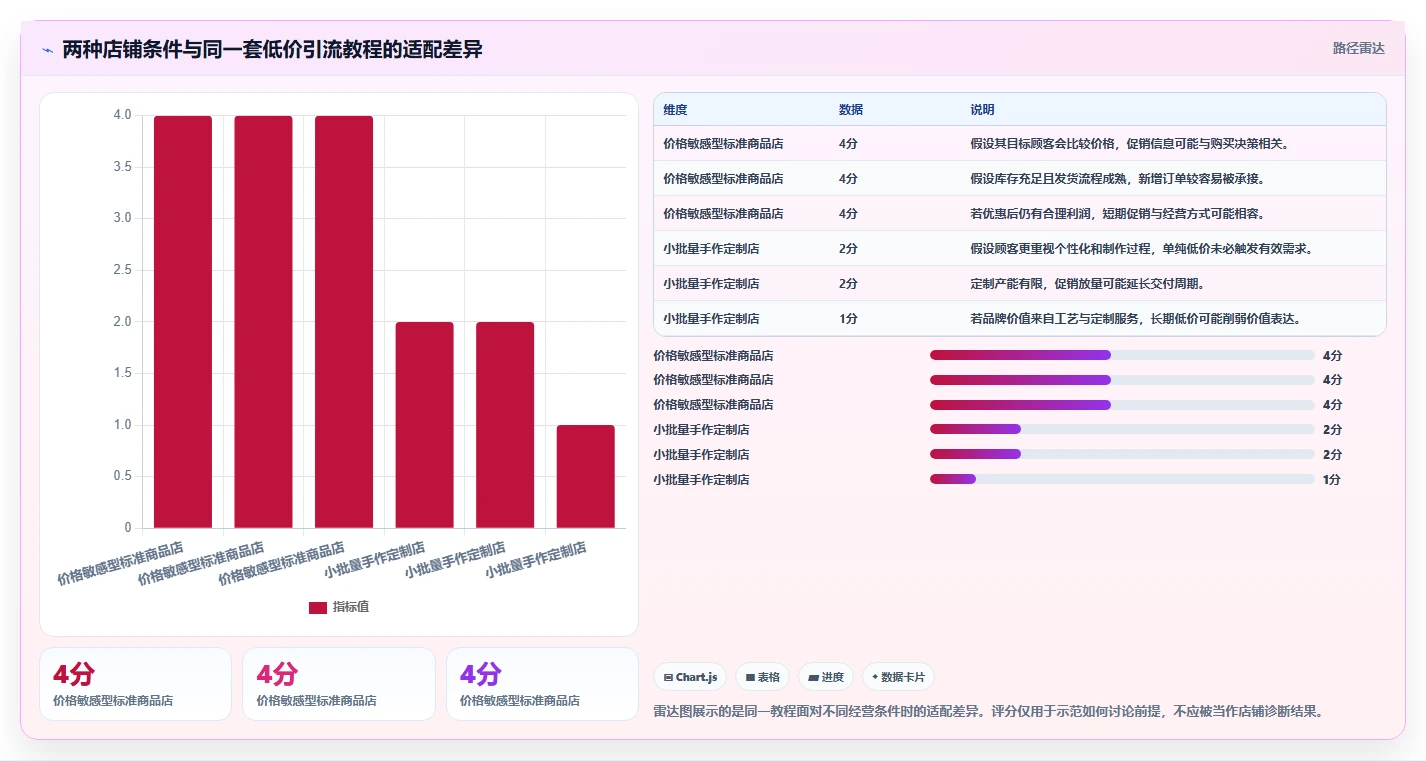Select the cell starting 假设其目标顾客会比较价格

pyautogui.click(x=1173, y=144)
